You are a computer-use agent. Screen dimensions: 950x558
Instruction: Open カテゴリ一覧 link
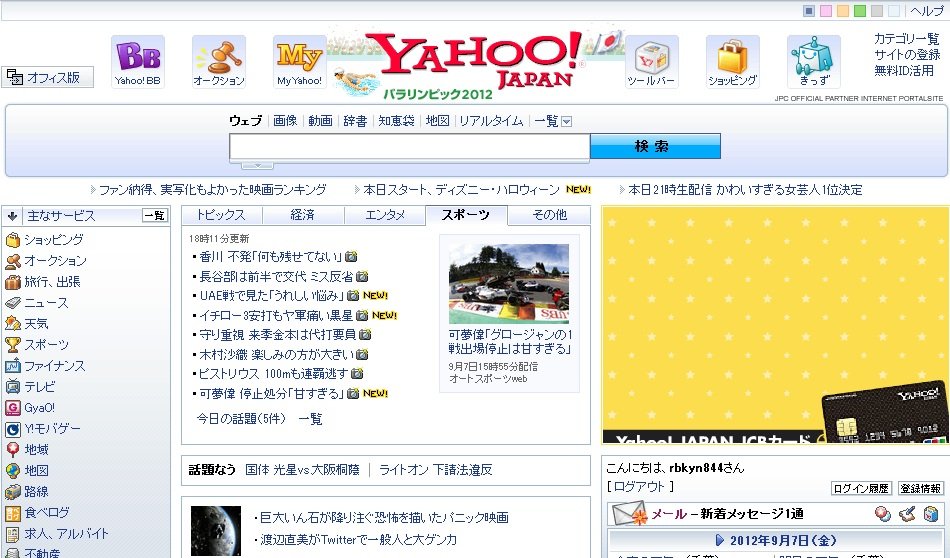pos(907,39)
